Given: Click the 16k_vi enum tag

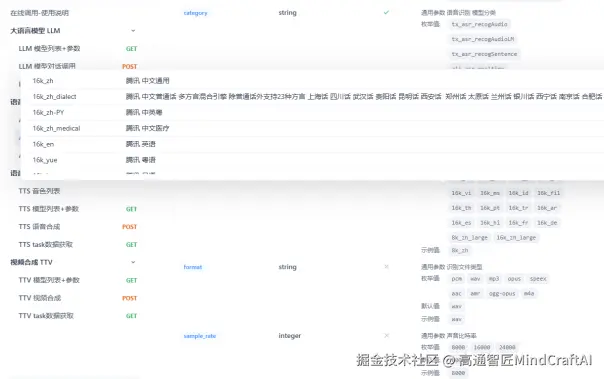Looking at the screenshot, I should 461,193.
